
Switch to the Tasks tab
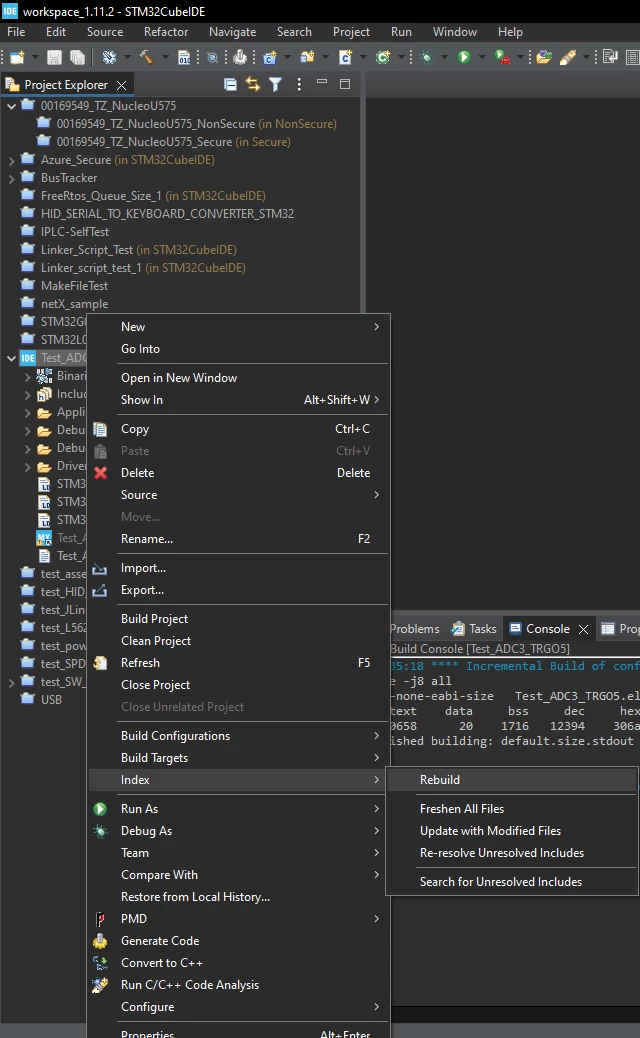click(474, 629)
